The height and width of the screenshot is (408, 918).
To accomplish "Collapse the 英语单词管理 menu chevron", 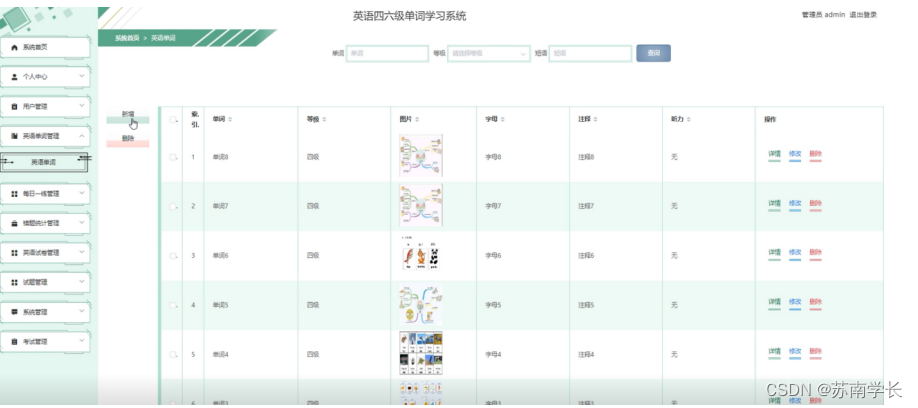I will tap(81, 135).
